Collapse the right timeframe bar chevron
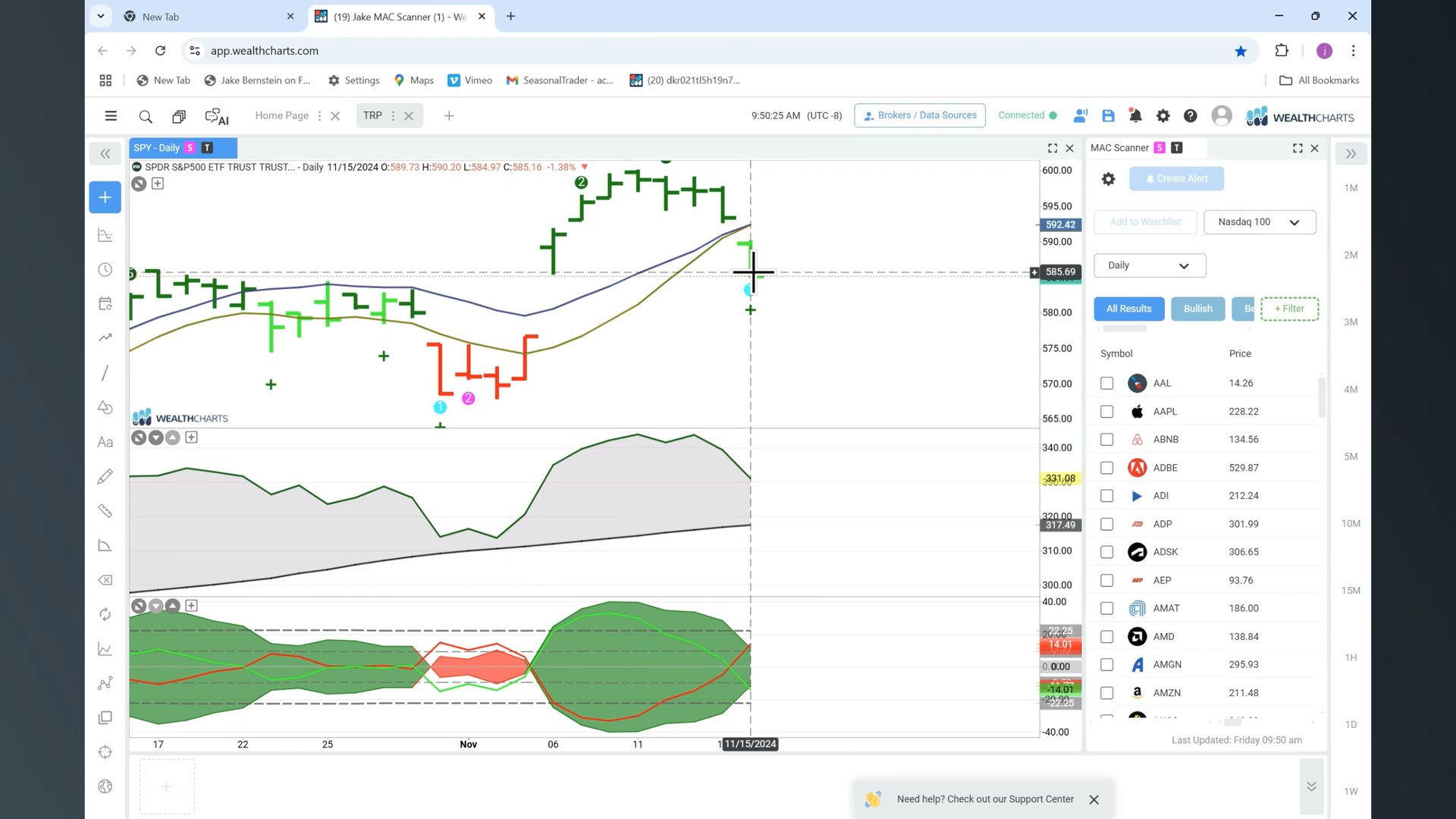The width and height of the screenshot is (1456, 819). click(1351, 154)
